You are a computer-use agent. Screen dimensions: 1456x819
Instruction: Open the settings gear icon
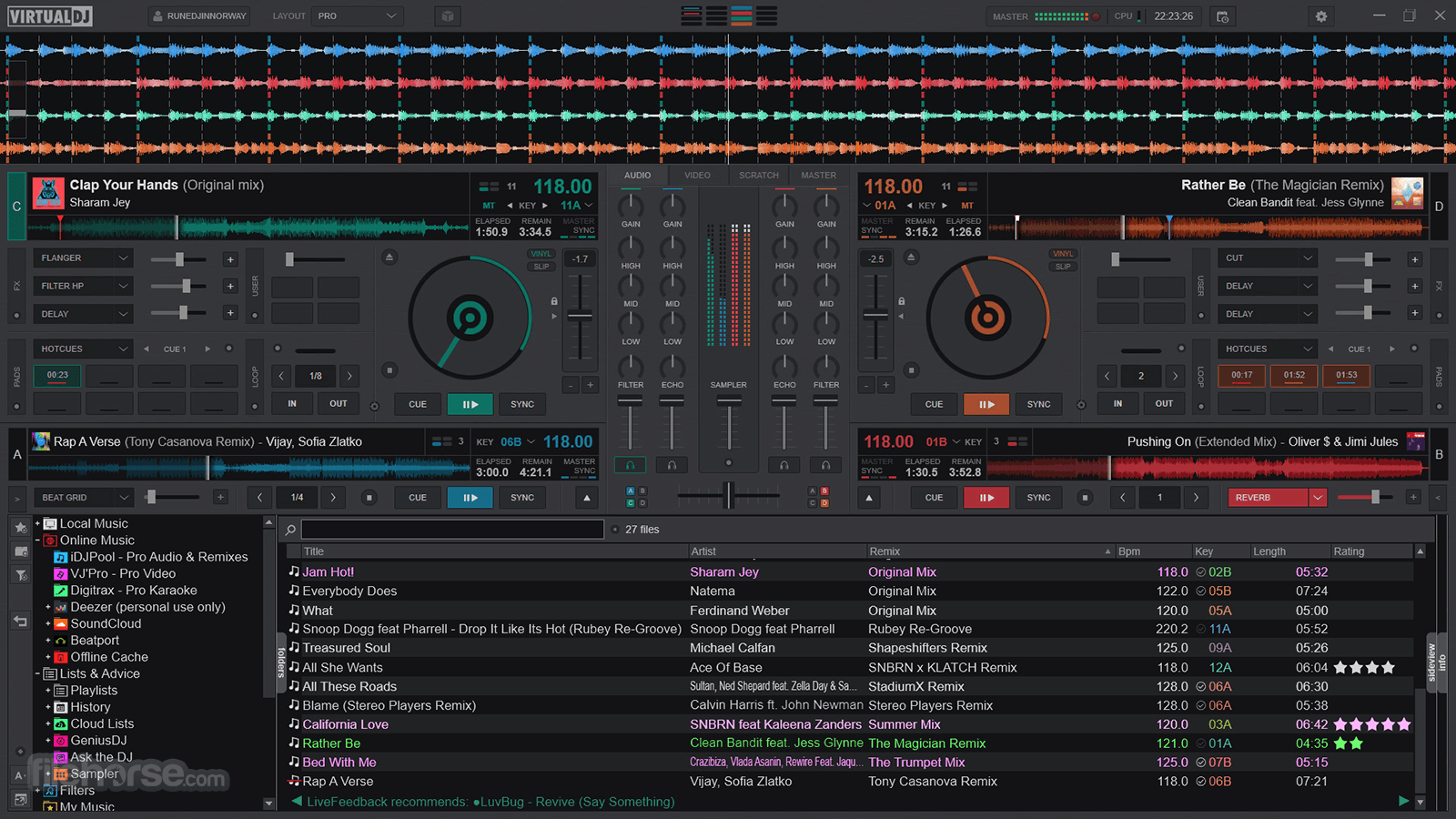(1321, 16)
